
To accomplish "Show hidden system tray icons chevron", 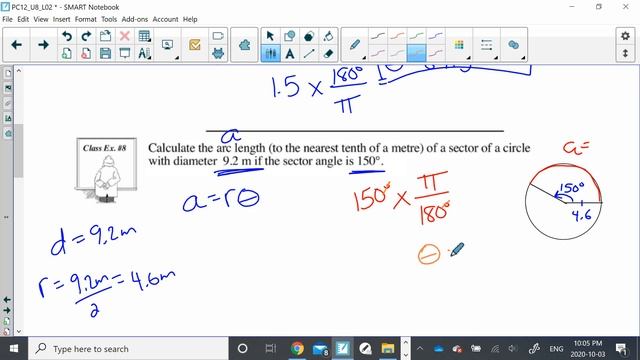I will [419, 349].
